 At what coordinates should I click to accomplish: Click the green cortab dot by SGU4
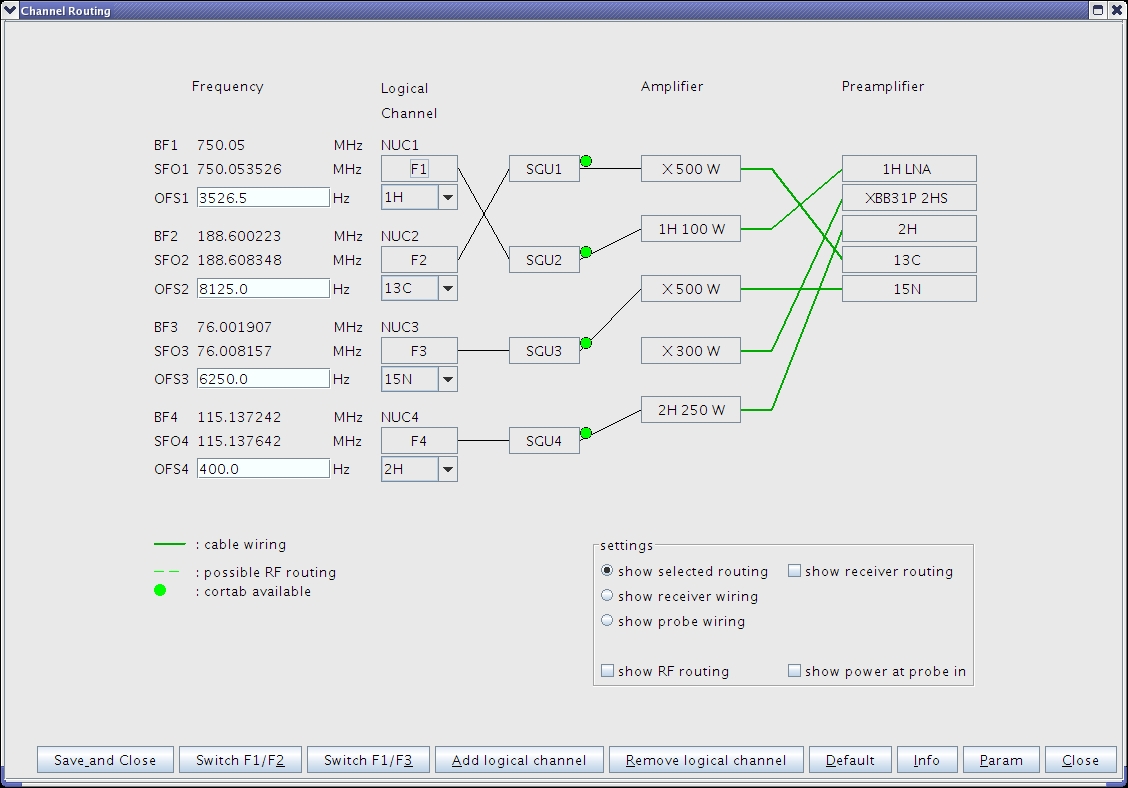click(x=586, y=433)
